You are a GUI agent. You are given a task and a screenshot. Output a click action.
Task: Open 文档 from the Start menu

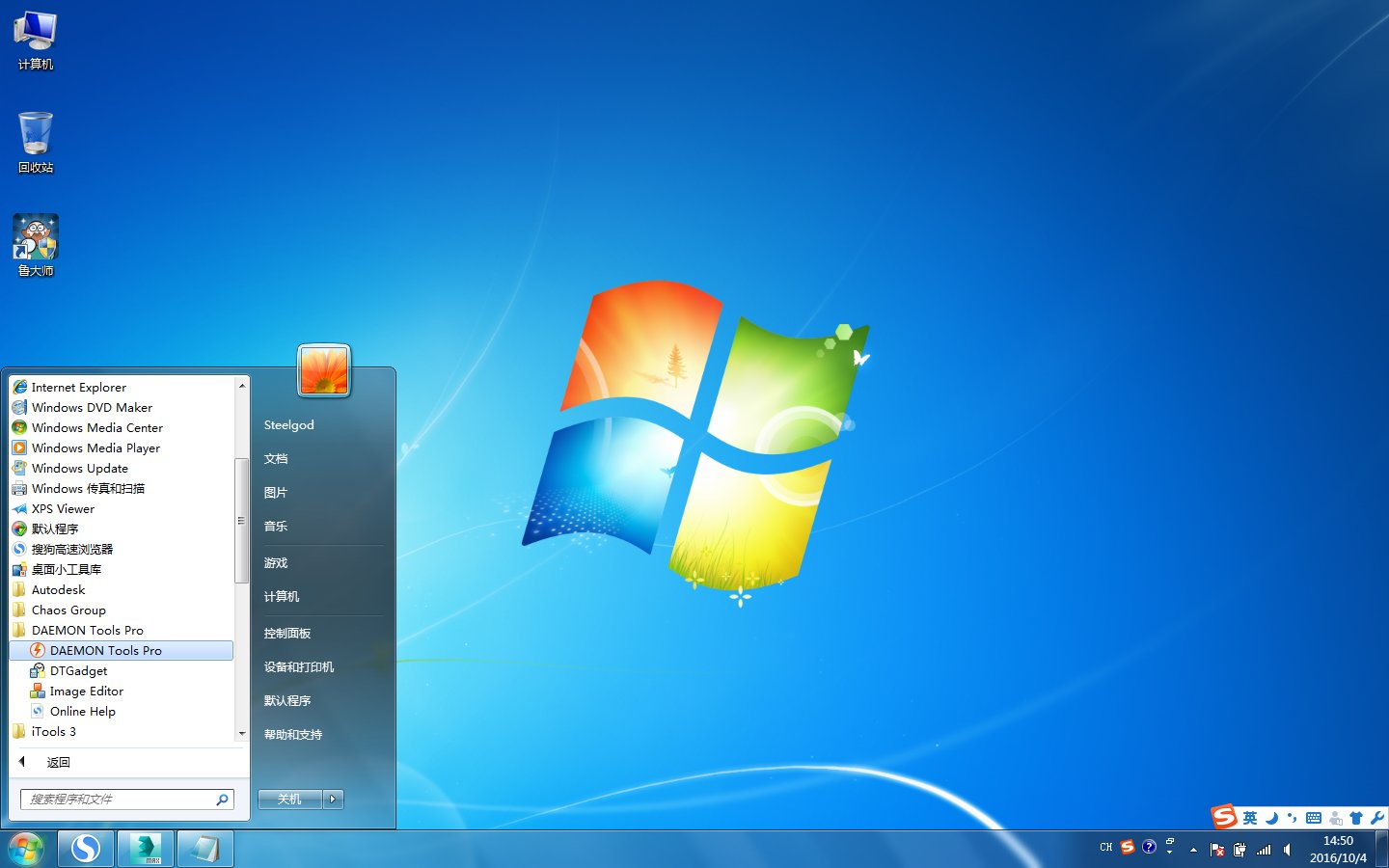click(276, 458)
